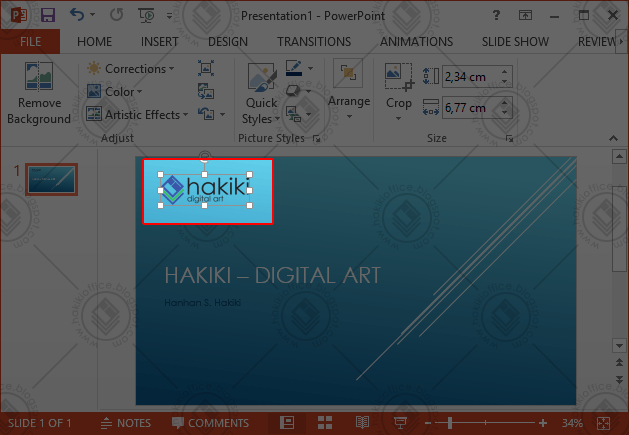The height and width of the screenshot is (435, 629).
Task: Switch to Reading View icon
Action: (362, 423)
